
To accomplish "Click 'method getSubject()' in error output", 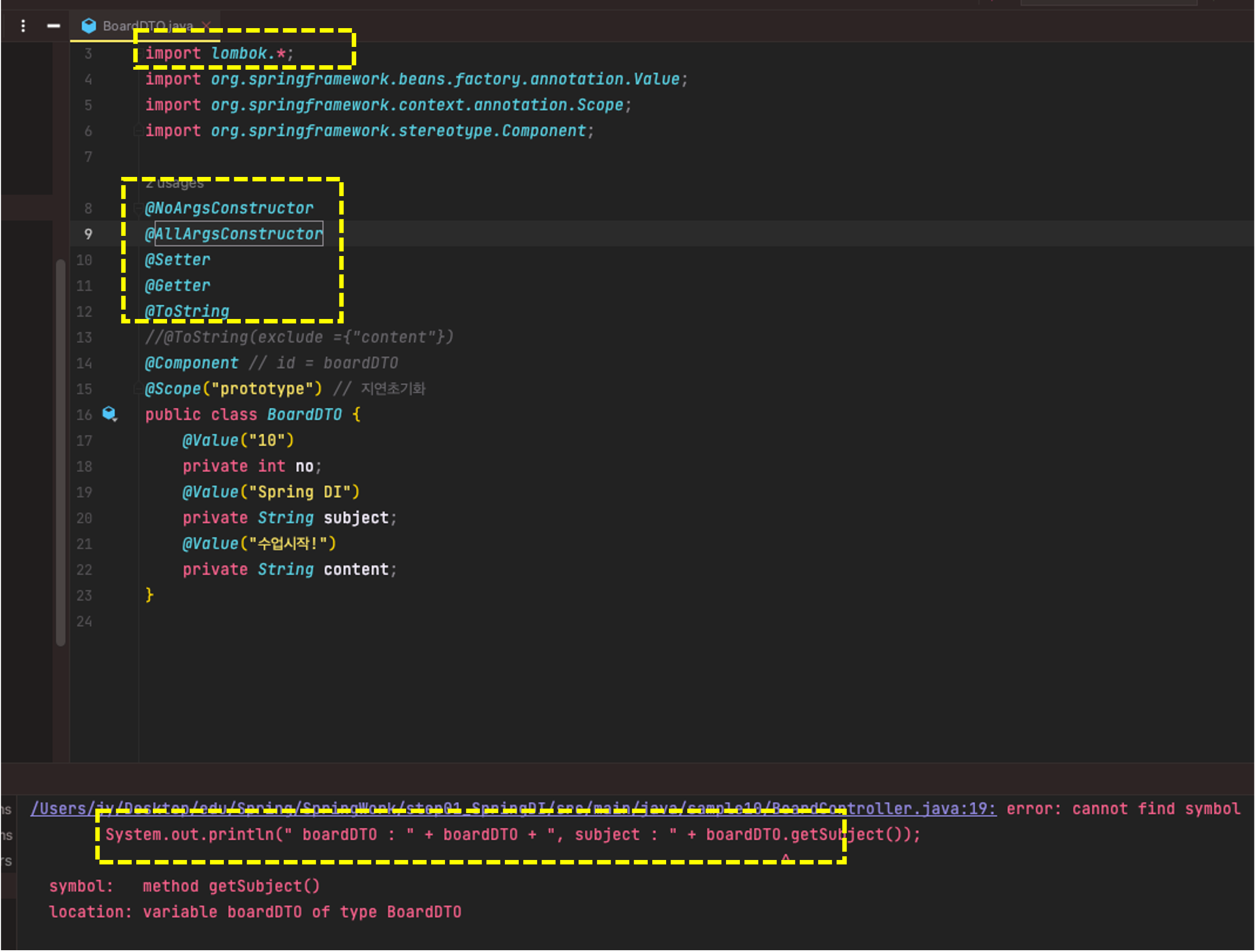I will (231, 886).
